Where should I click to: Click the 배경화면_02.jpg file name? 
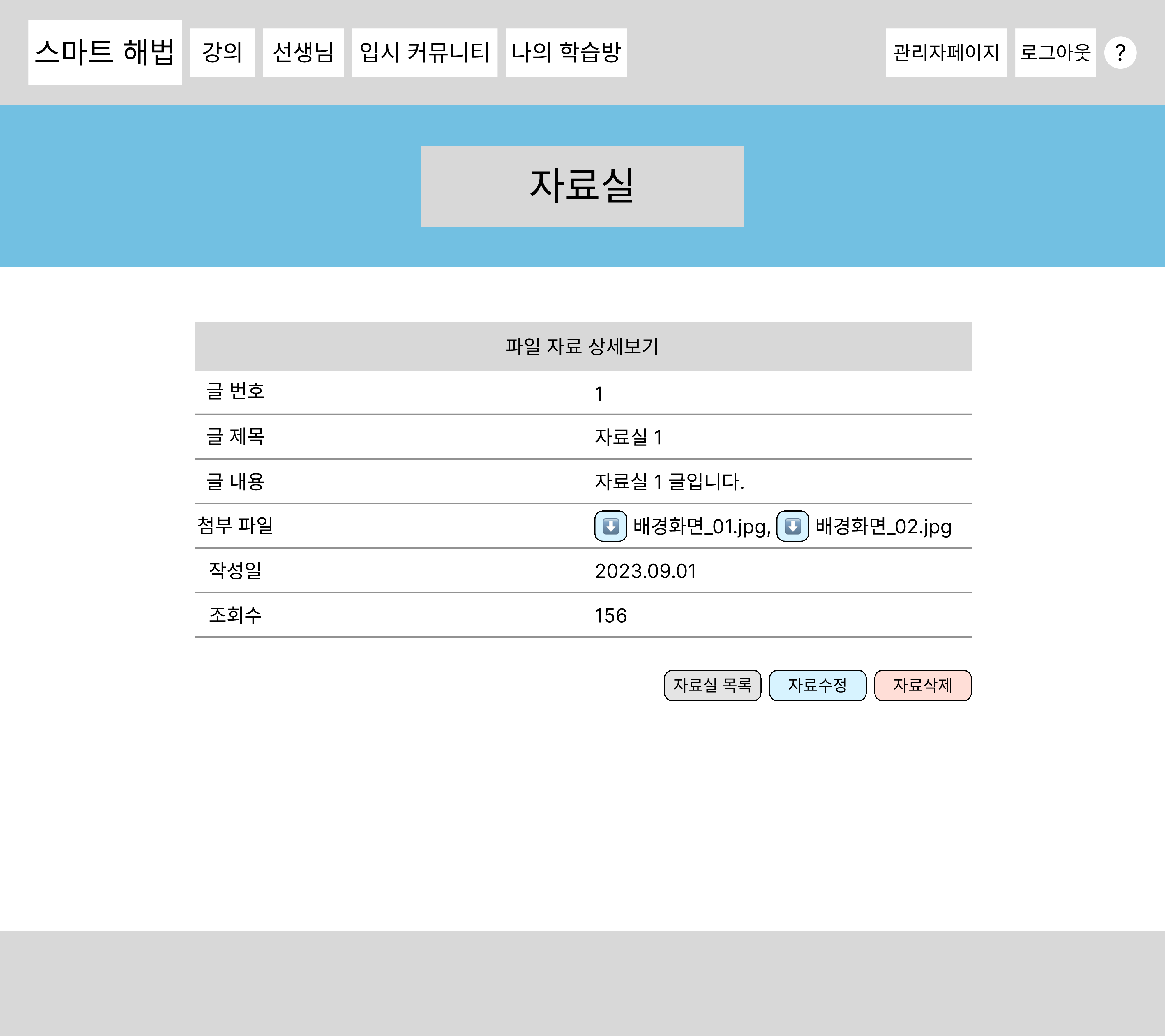883,526
